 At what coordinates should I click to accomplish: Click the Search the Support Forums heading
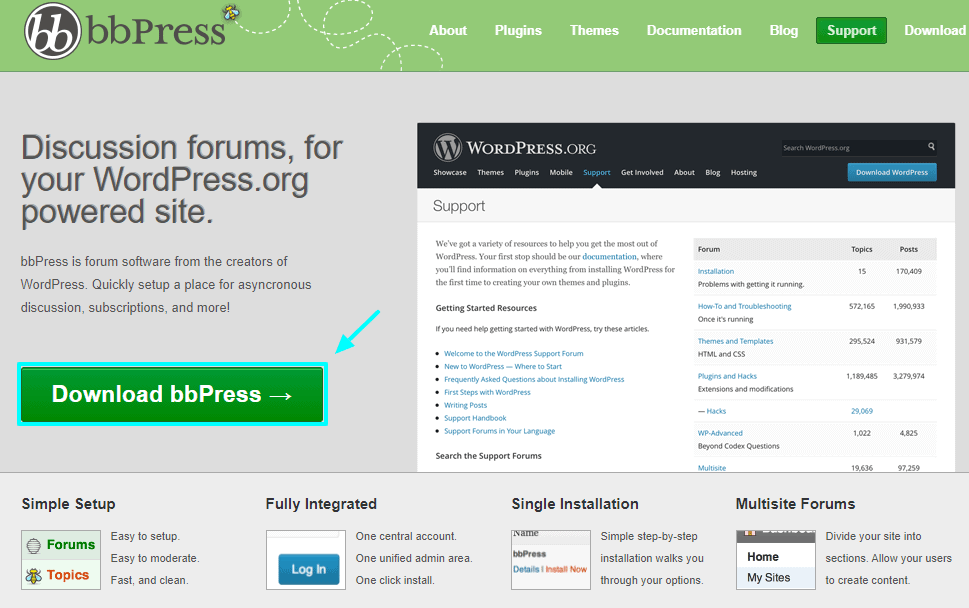click(x=488, y=456)
